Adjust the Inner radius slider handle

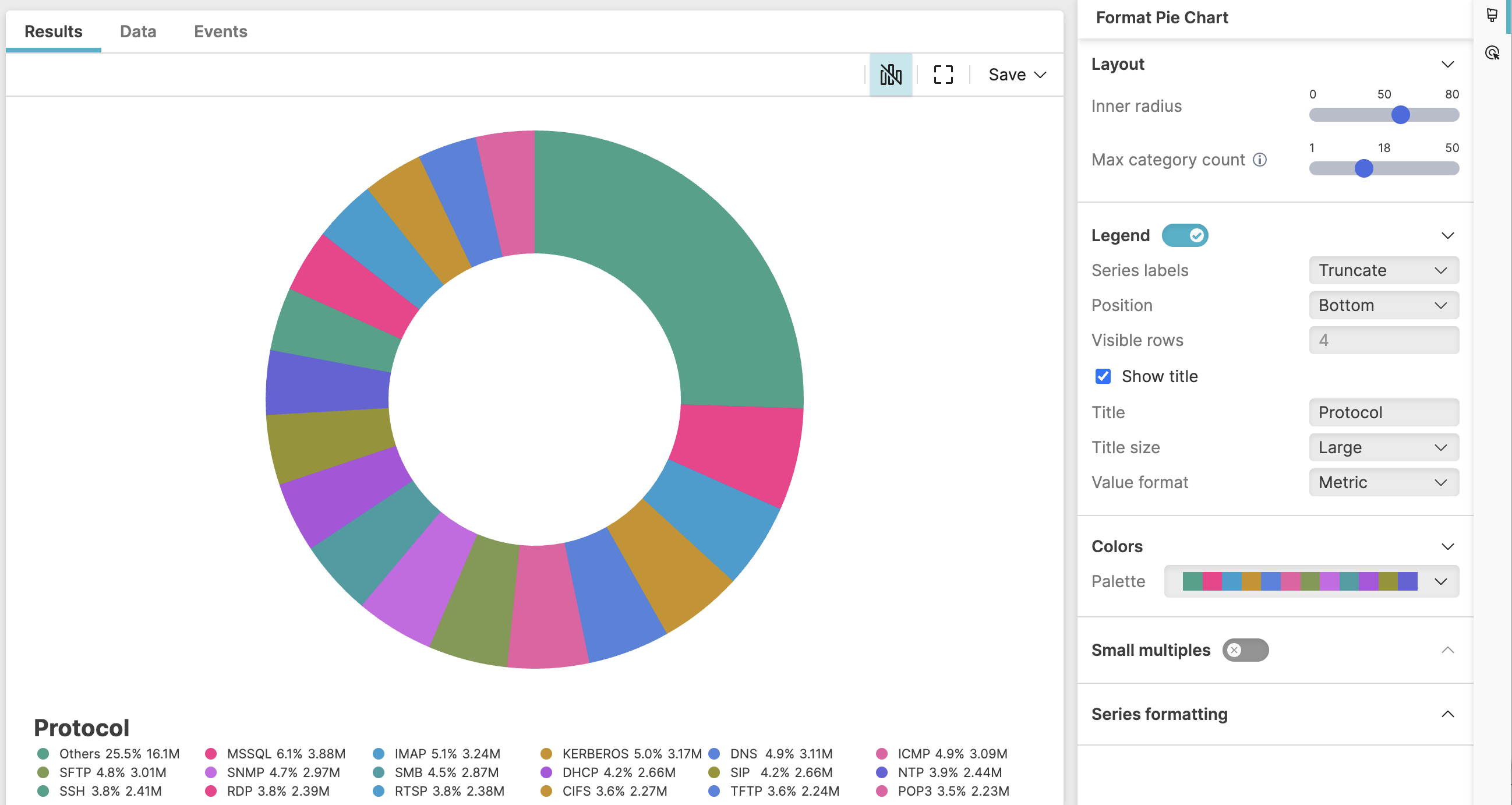tap(1402, 115)
